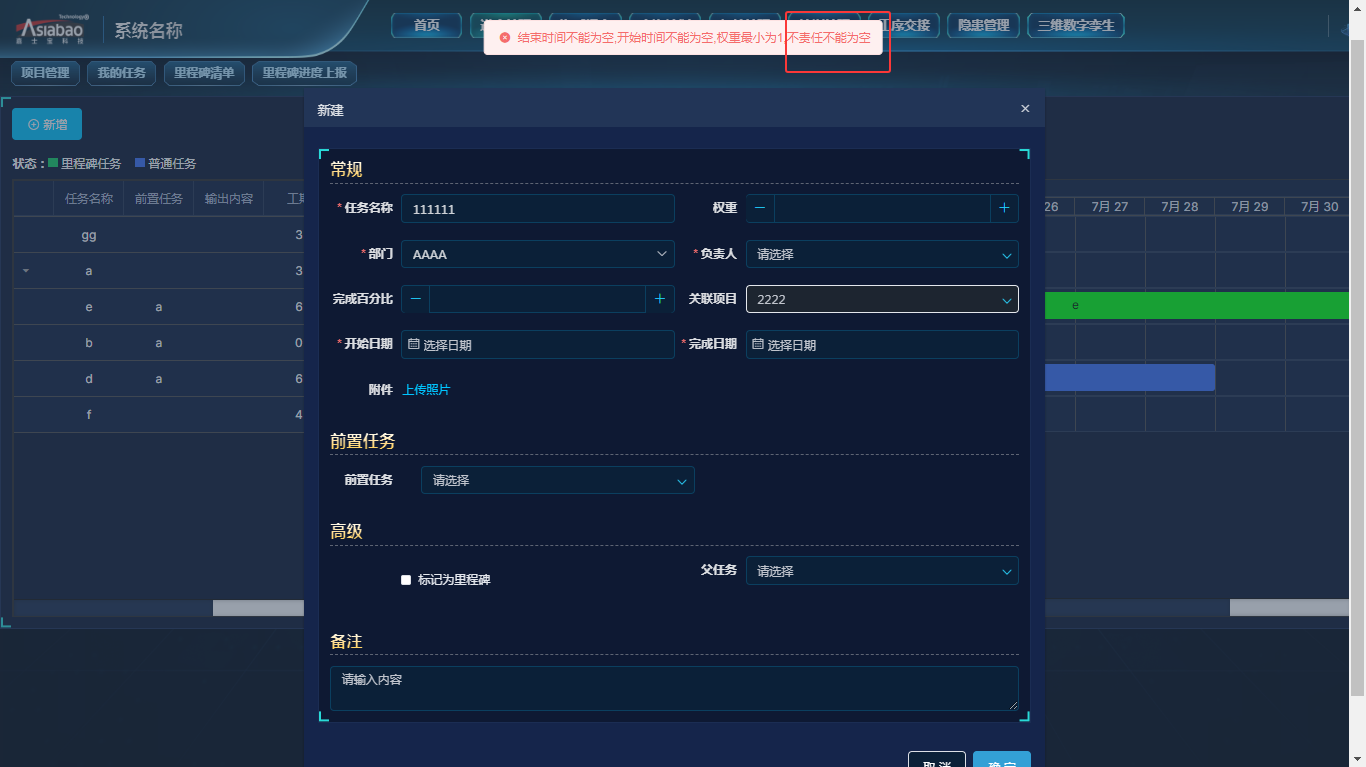1366x767 pixels.
Task: Open the 隐患管理 menu tab
Action: (x=984, y=25)
